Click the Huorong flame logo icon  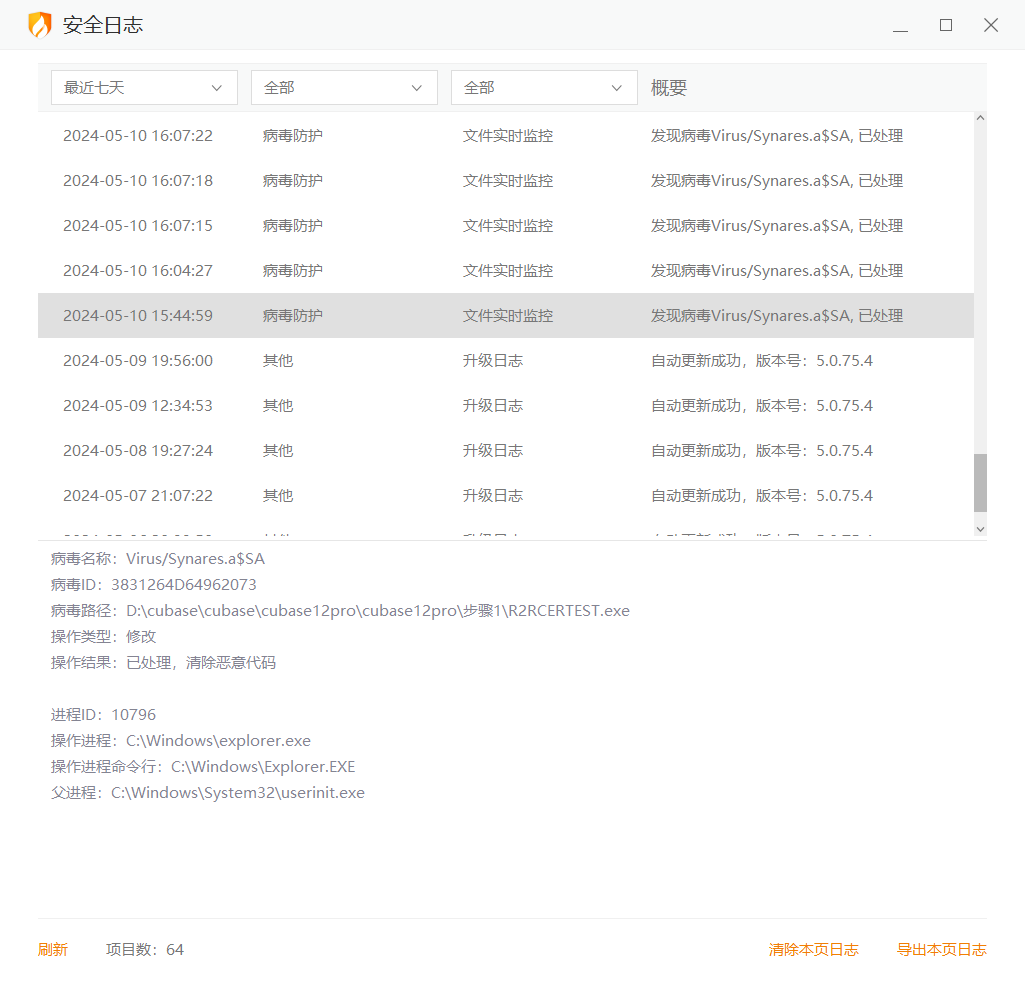pyautogui.click(x=40, y=25)
